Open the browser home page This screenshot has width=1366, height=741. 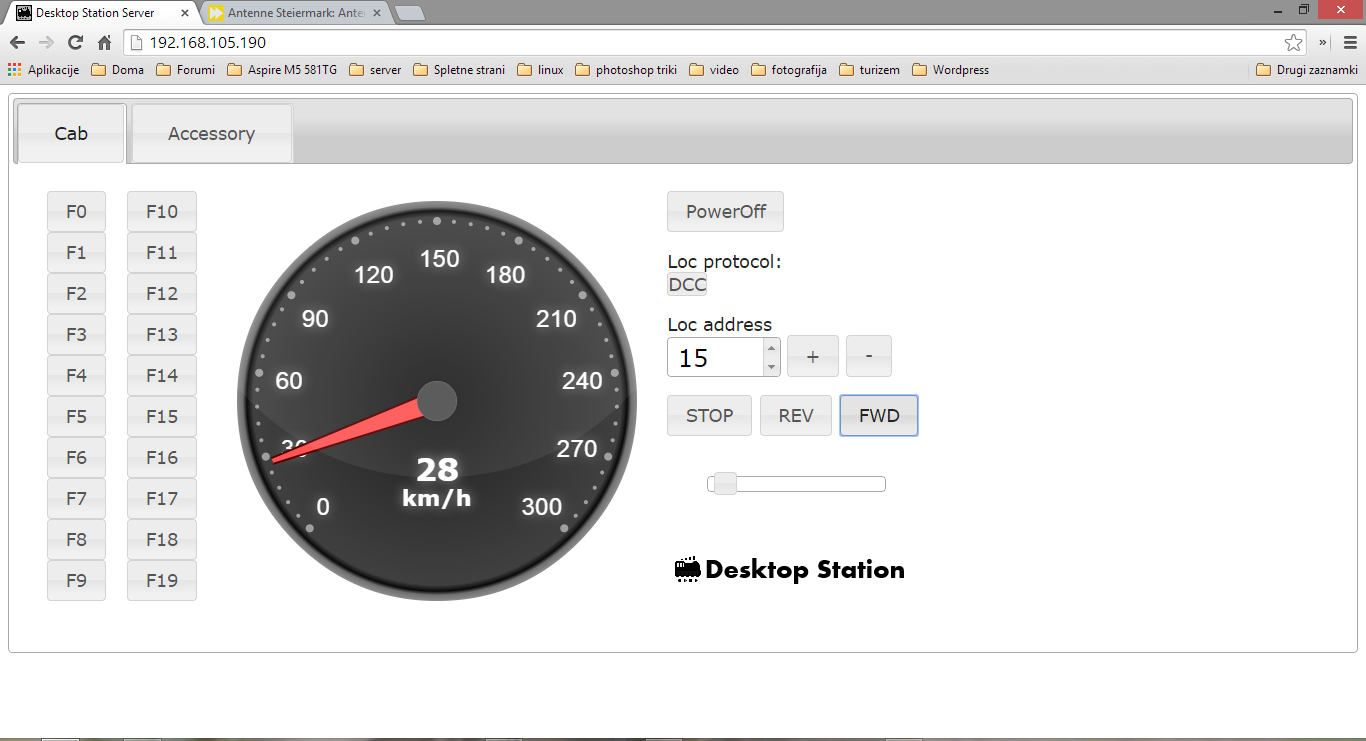pos(104,42)
